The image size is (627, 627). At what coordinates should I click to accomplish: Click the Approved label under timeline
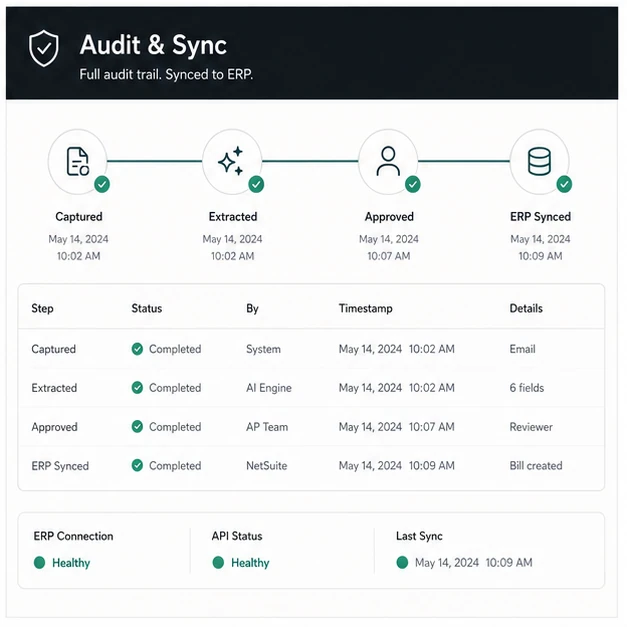[x=389, y=217]
